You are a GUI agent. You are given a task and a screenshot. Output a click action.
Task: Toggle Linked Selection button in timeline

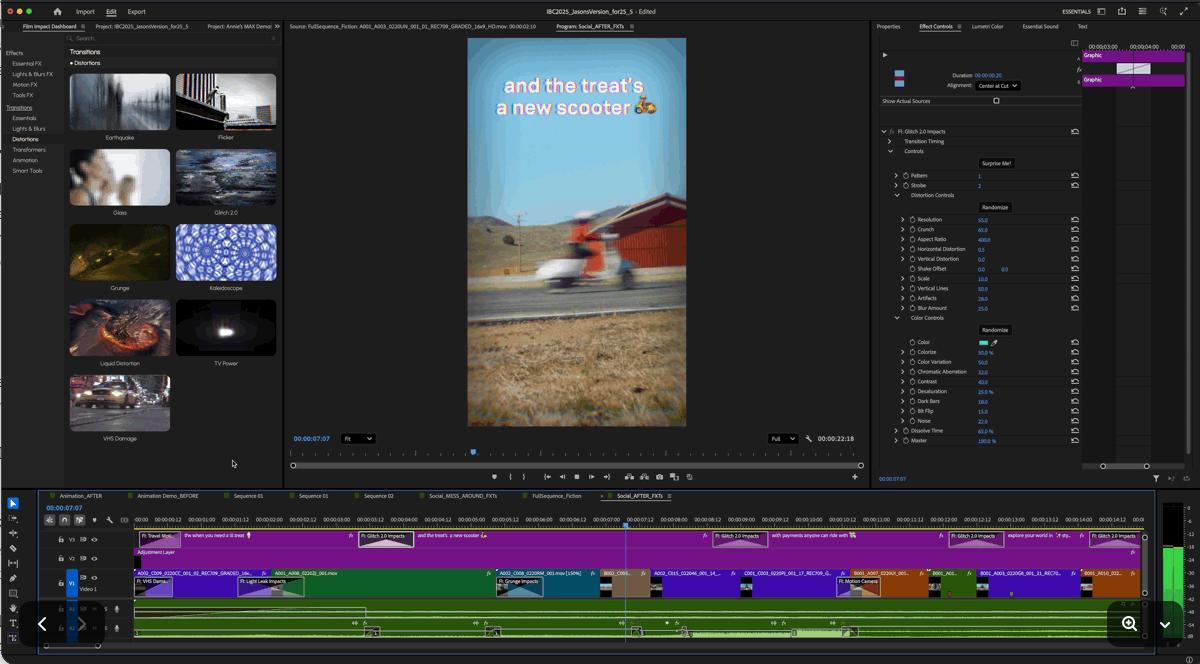click(79, 520)
